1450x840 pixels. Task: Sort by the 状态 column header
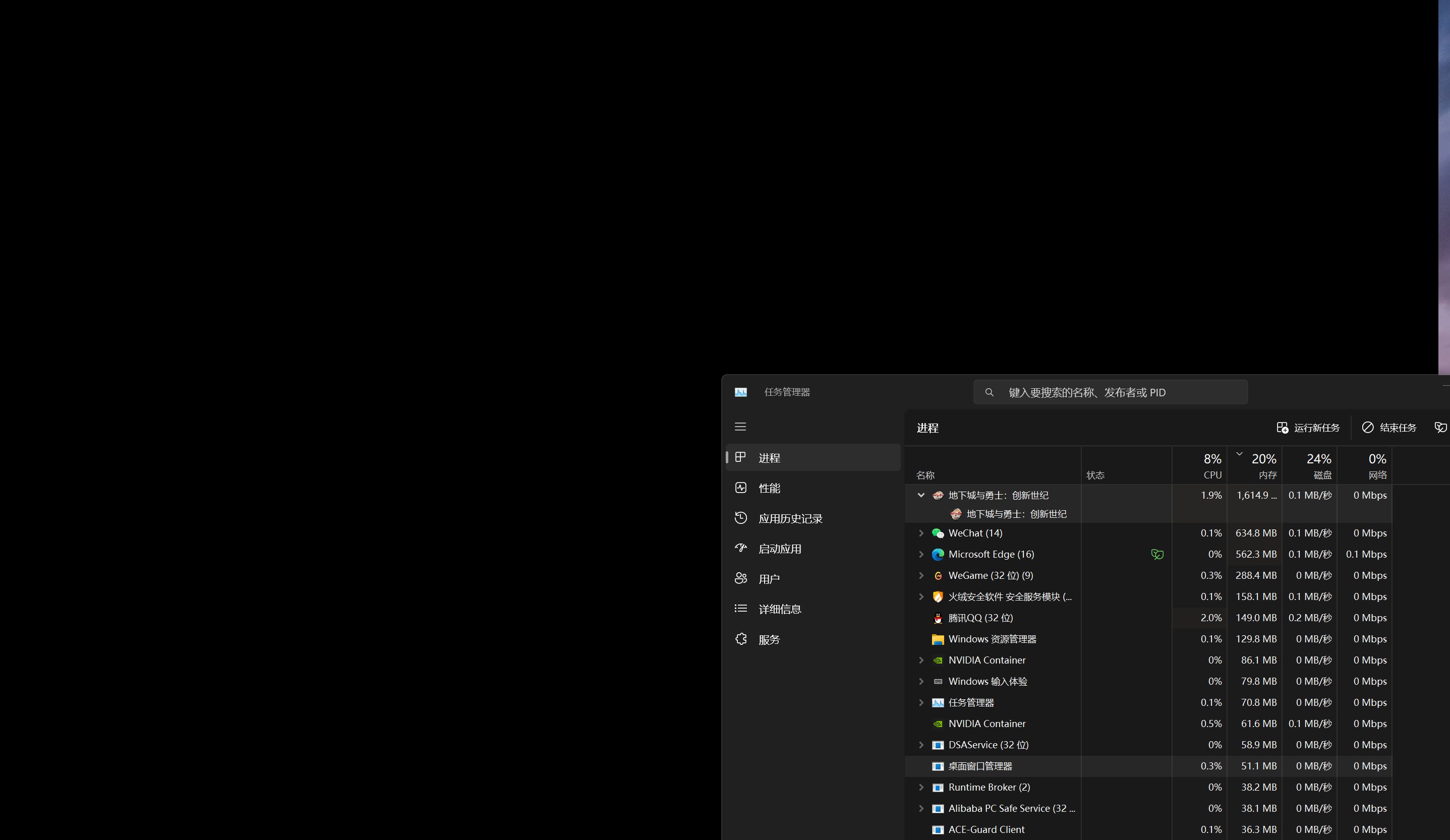tap(1127, 465)
